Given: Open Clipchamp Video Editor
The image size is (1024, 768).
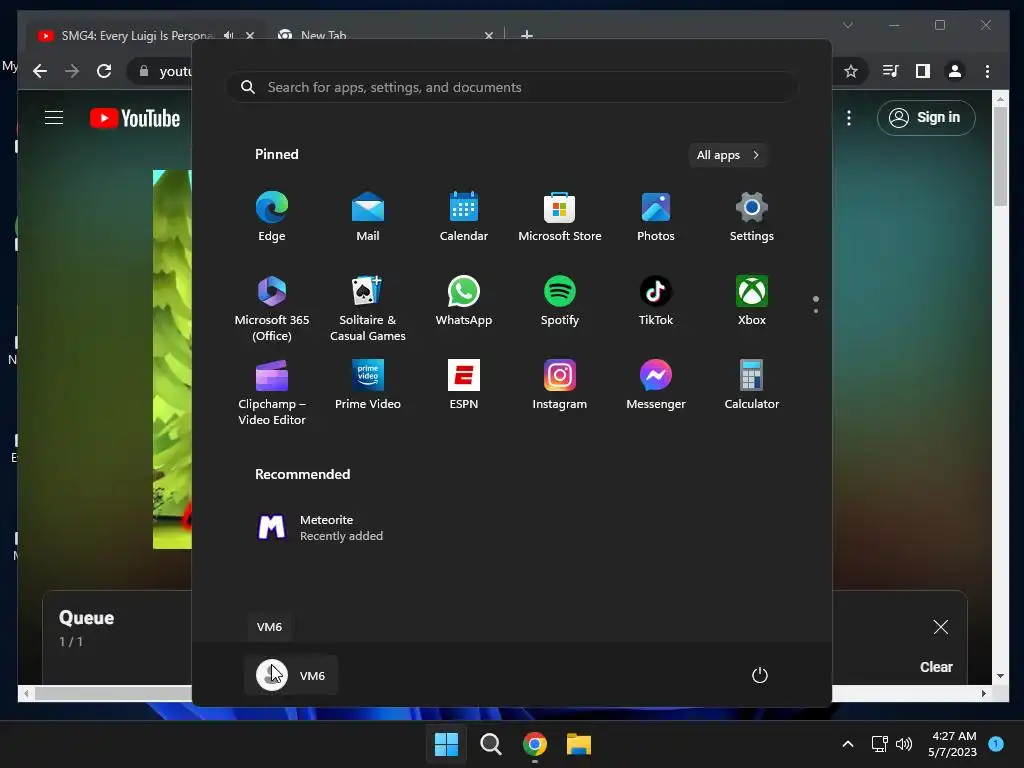Looking at the screenshot, I should [x=272, y=392].
